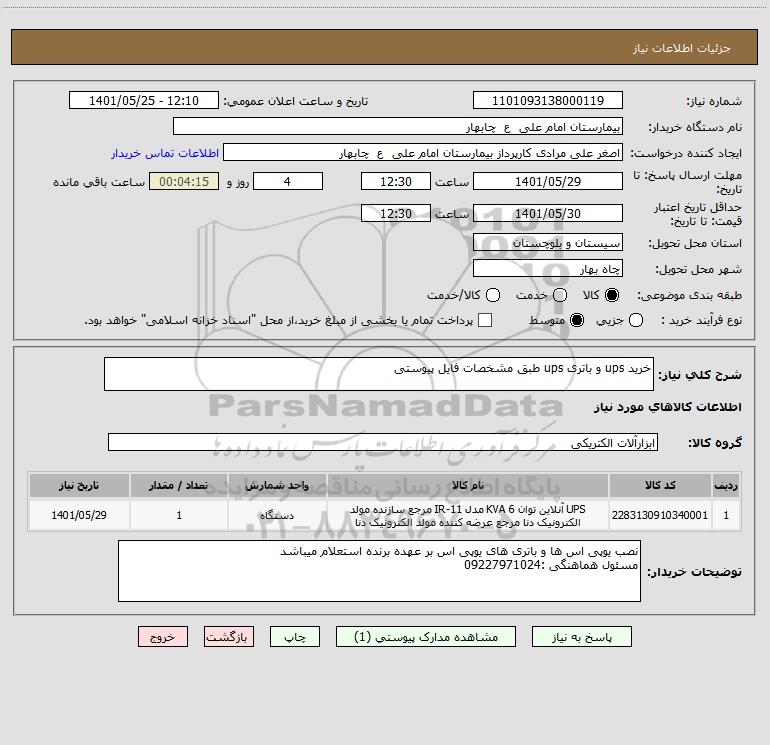Click the buyer name field بیمارستان امام علی
The image size is (770, 745).
point(398,127)
